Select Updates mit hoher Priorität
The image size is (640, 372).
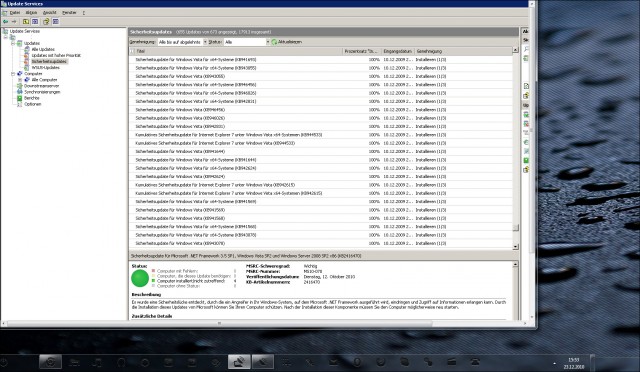(56, 55)
